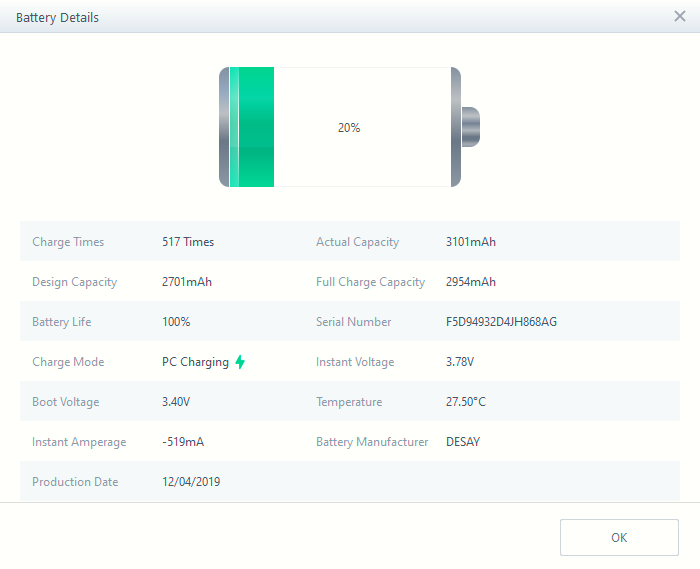Image resolution: width=700 pixels, height=569 pixels.
Task: Close the Battery Details dialog with X
Action: [x=680, y=17]
